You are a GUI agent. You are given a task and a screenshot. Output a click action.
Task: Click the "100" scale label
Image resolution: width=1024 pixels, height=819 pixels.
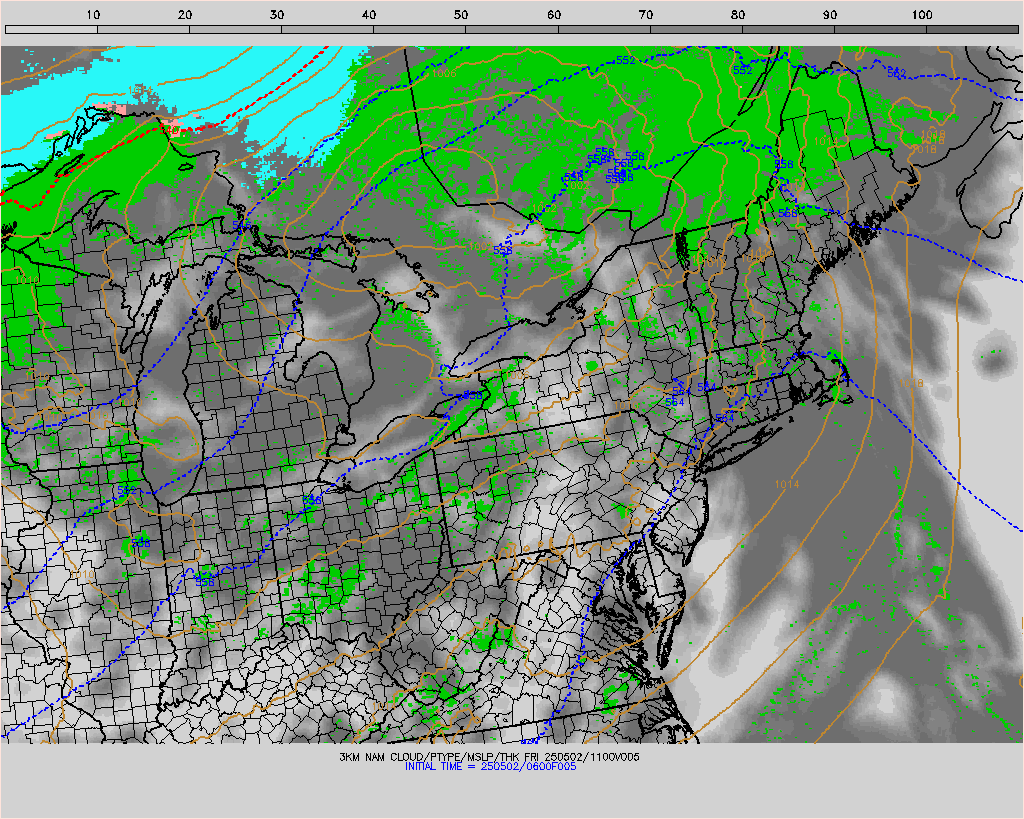[x=922, y=14]
